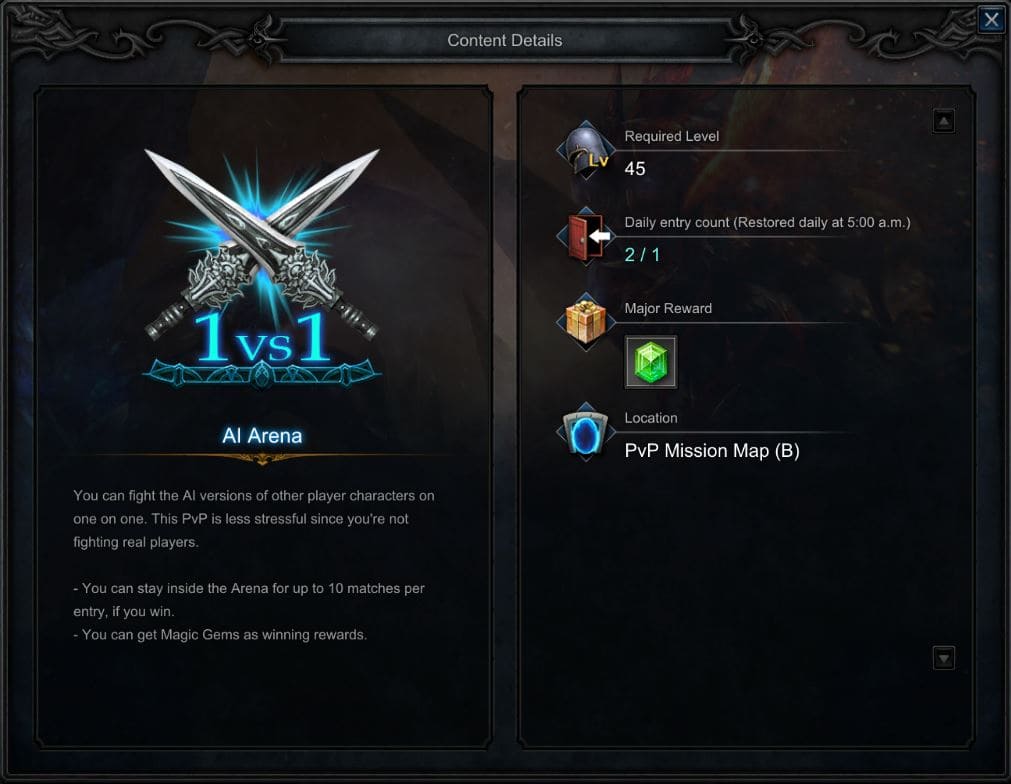The image size is (1011, 784).
Task: Click the Required Level helmet icon
Action: [x=585, y=151]
